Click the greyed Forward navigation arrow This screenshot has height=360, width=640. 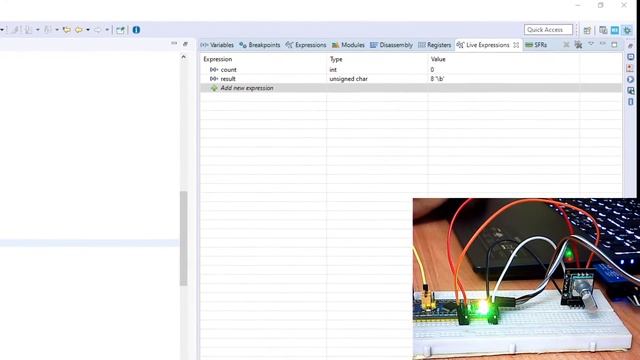click(x=98, y=30)
